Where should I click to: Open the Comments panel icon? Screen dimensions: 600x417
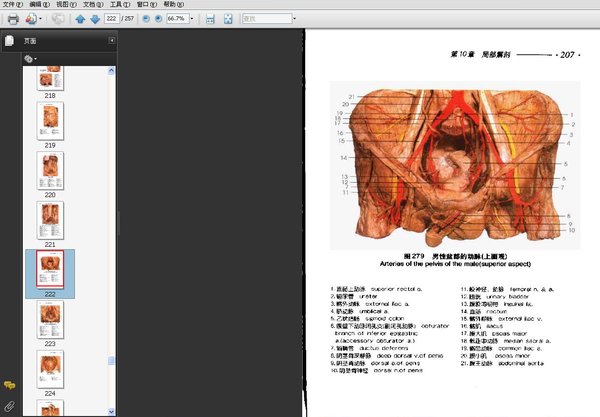click(x=10, y=385)
